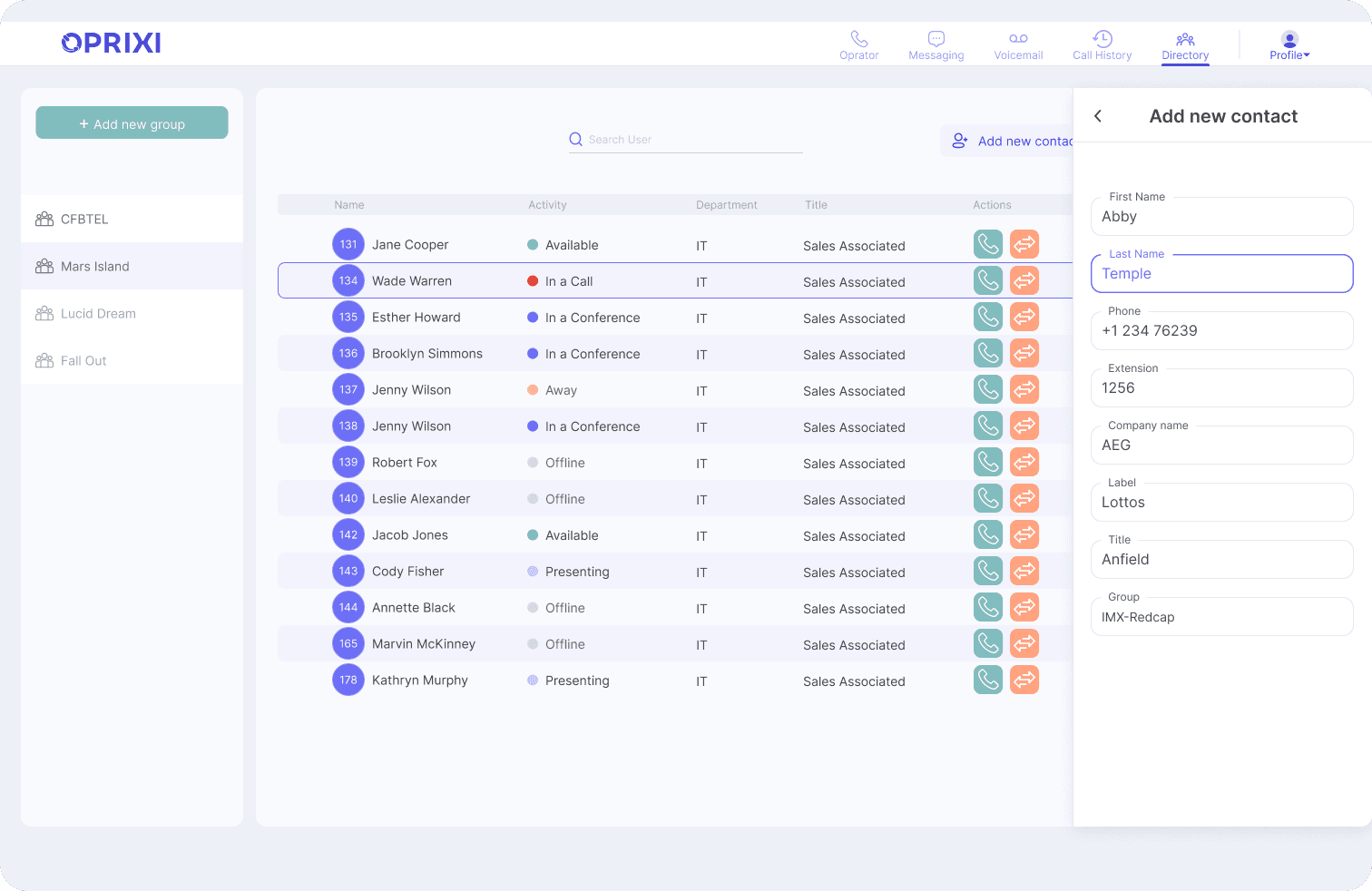This screenshot has width=1372, height=891.
Task: Transfer to Kathryn Murphy with orange arrows icon
Action: [x=1024, y=680]
